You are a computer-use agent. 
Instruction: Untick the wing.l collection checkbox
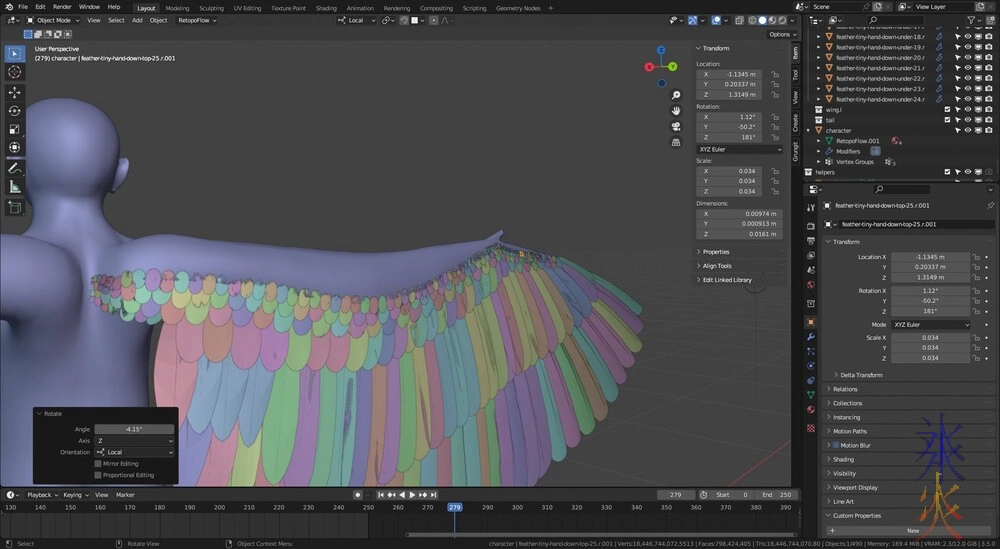[947, 109]
